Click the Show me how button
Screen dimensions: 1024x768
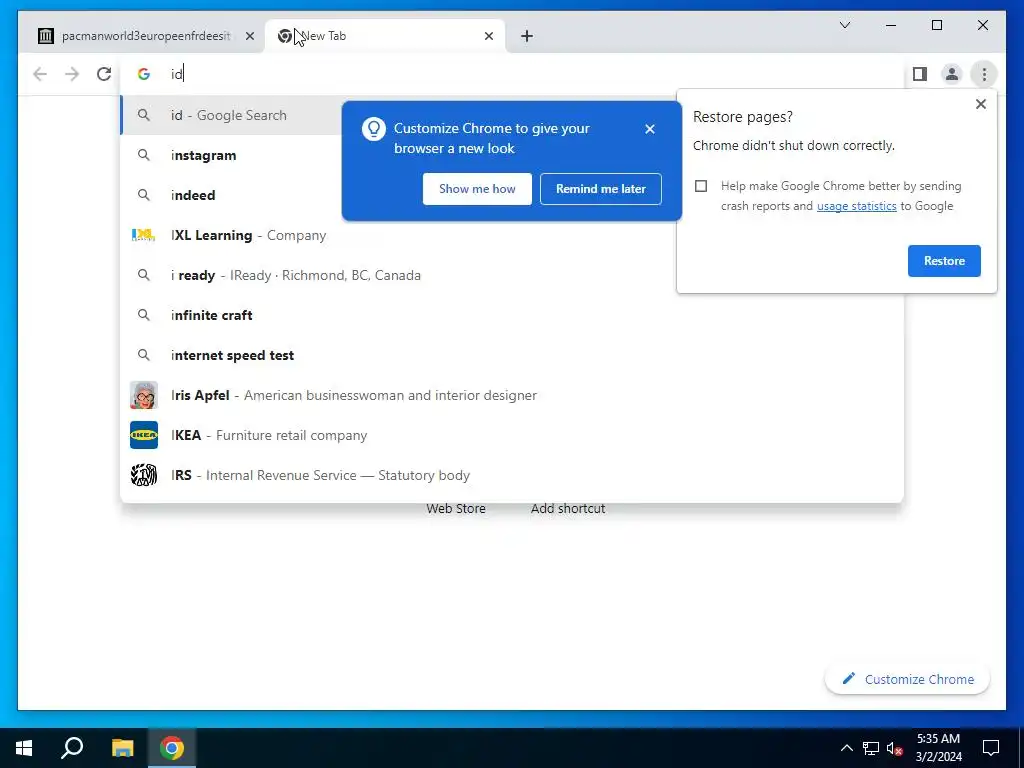[477, 189]
